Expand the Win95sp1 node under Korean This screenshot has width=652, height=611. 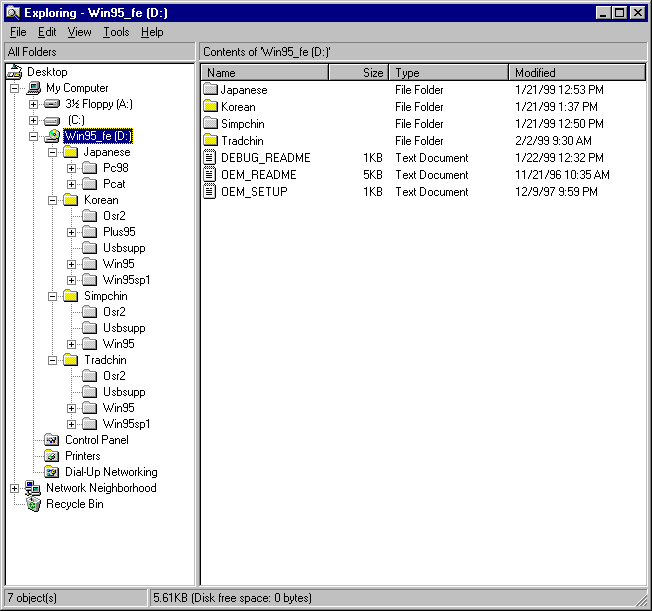72,280
